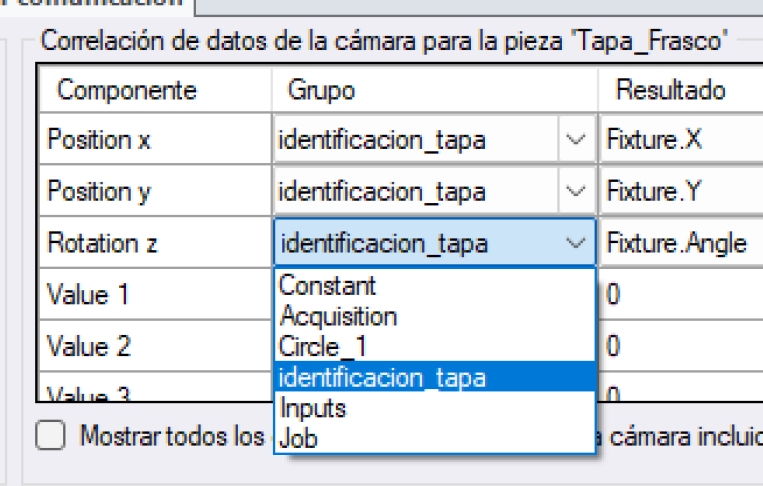
Task: Click the Value 2 component cell
Action: point(89,346)
